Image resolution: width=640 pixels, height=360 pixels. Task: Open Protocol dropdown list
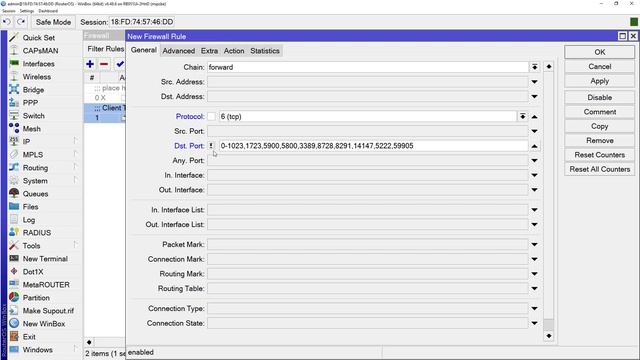pyautogui.click(x=522, y=116)
